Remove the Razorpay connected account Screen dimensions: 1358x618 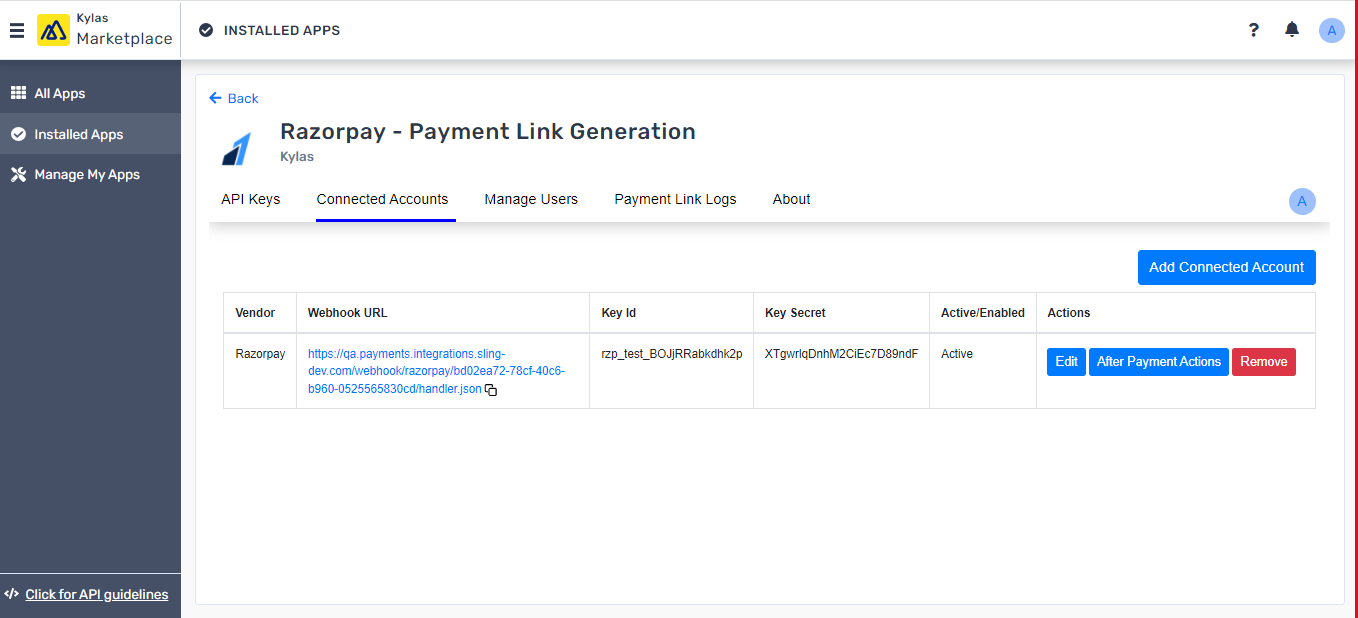[x=1264, y=362]
